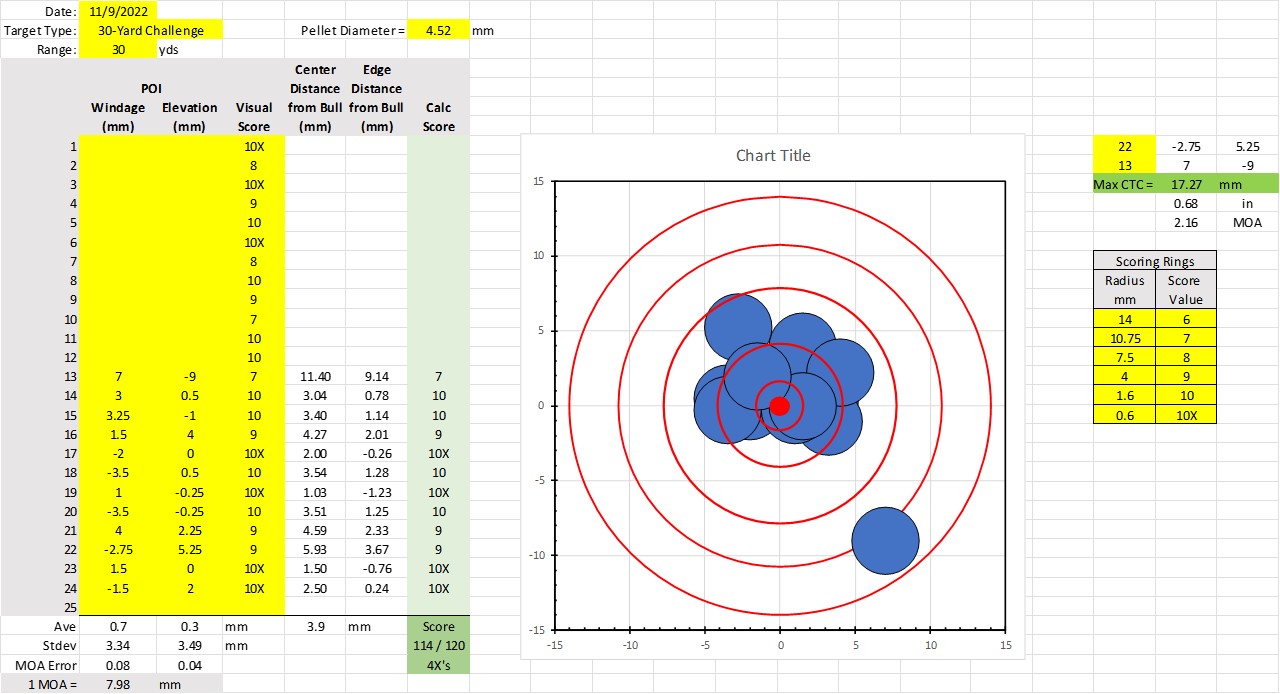This screenshot has height=694, width=1280.
Task: Select edge distance value 0.24
Action: [x=377, y=588]
